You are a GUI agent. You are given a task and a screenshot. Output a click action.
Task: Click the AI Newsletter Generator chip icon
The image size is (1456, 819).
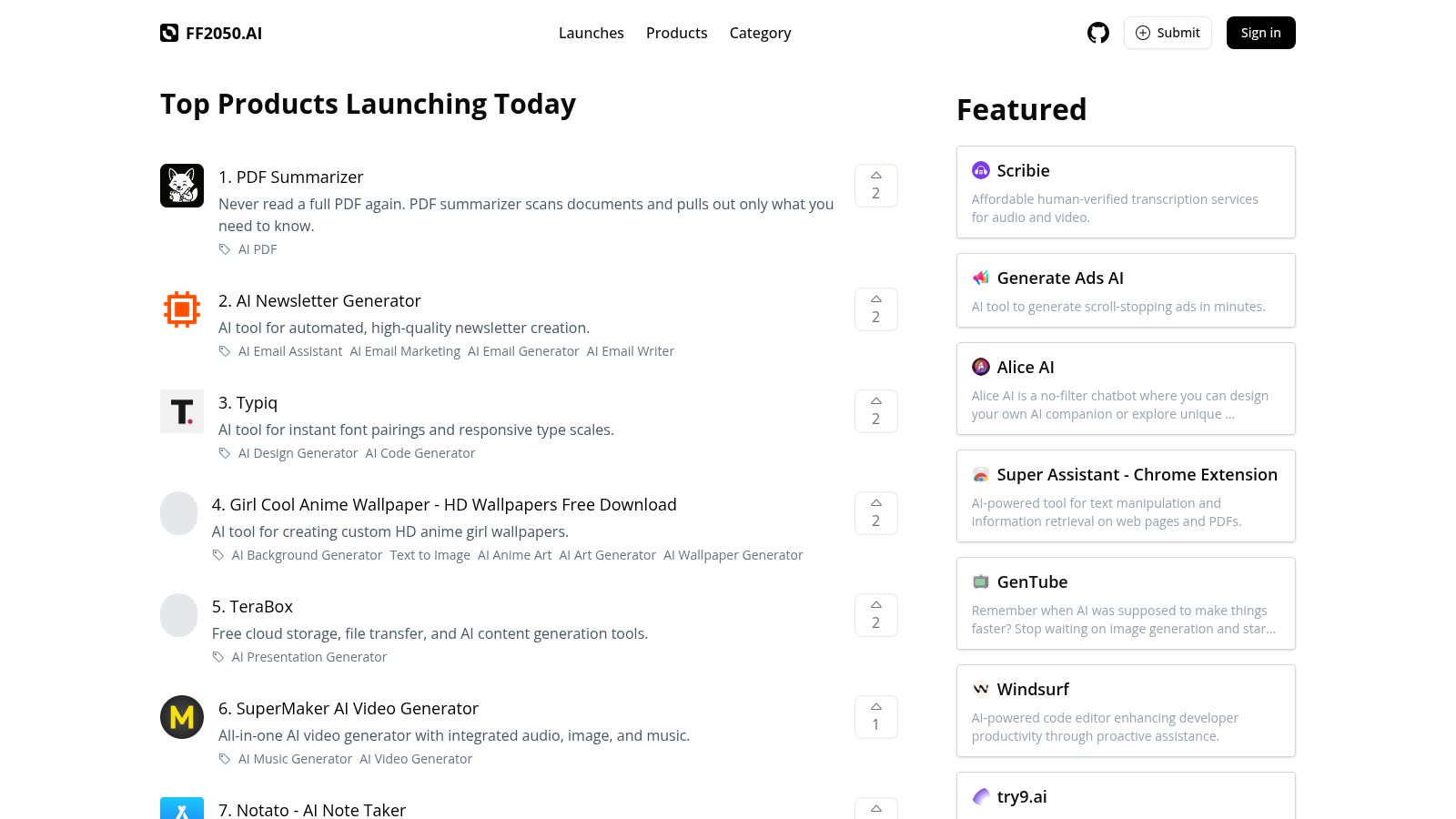(x=182, y=309)
